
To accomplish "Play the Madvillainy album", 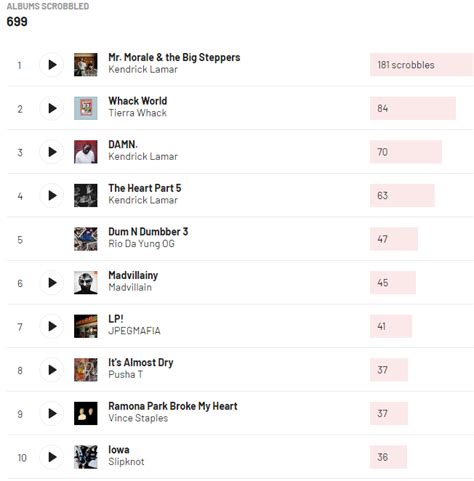I will (x=52, y=283).
